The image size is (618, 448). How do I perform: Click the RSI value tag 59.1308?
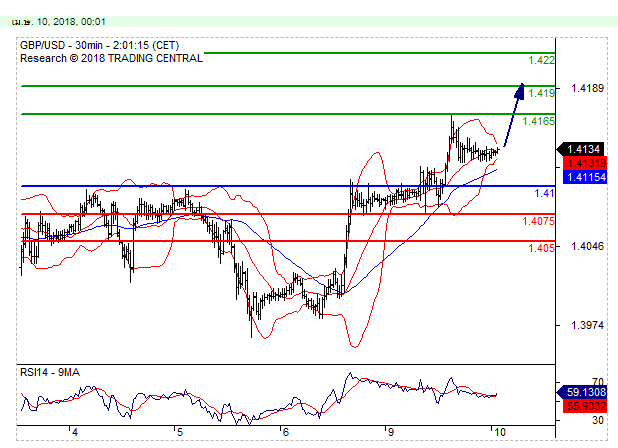[582, 392]
